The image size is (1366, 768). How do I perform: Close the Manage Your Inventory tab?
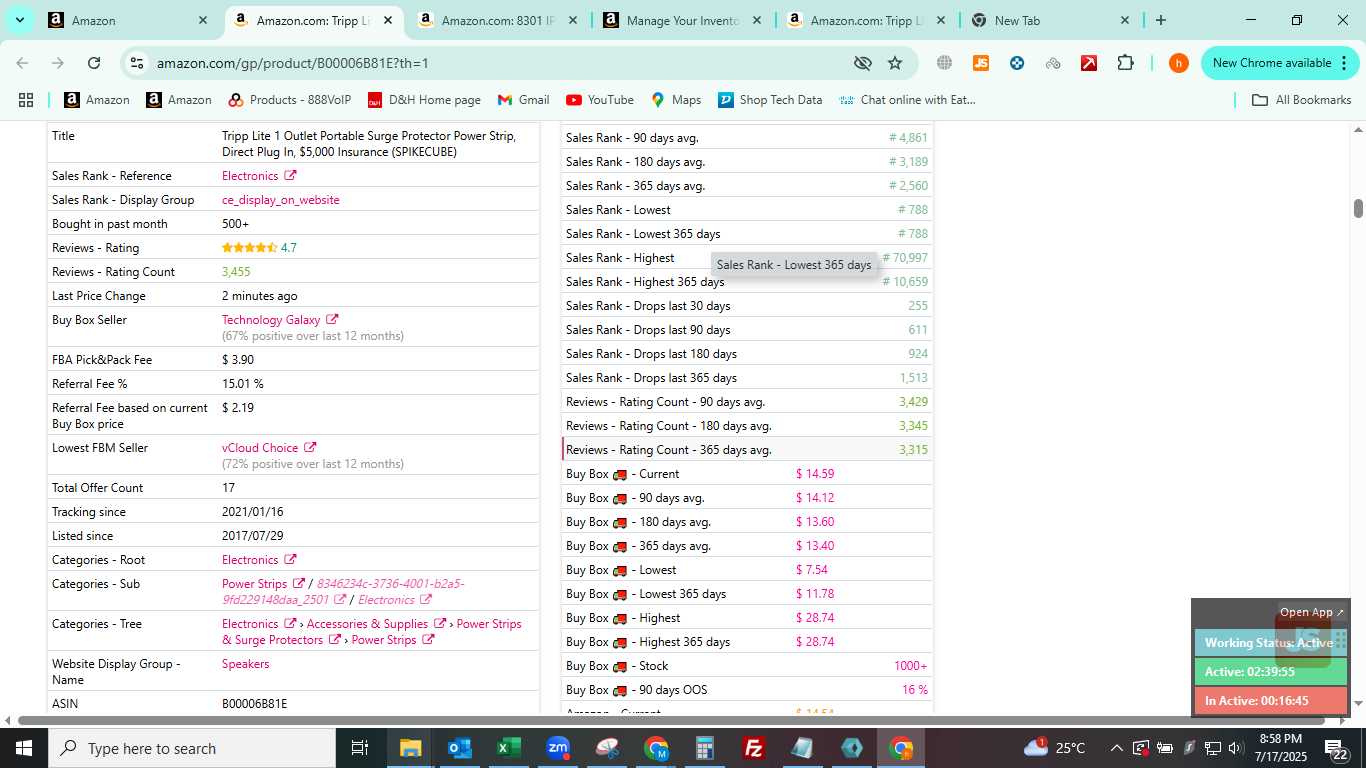756,20
